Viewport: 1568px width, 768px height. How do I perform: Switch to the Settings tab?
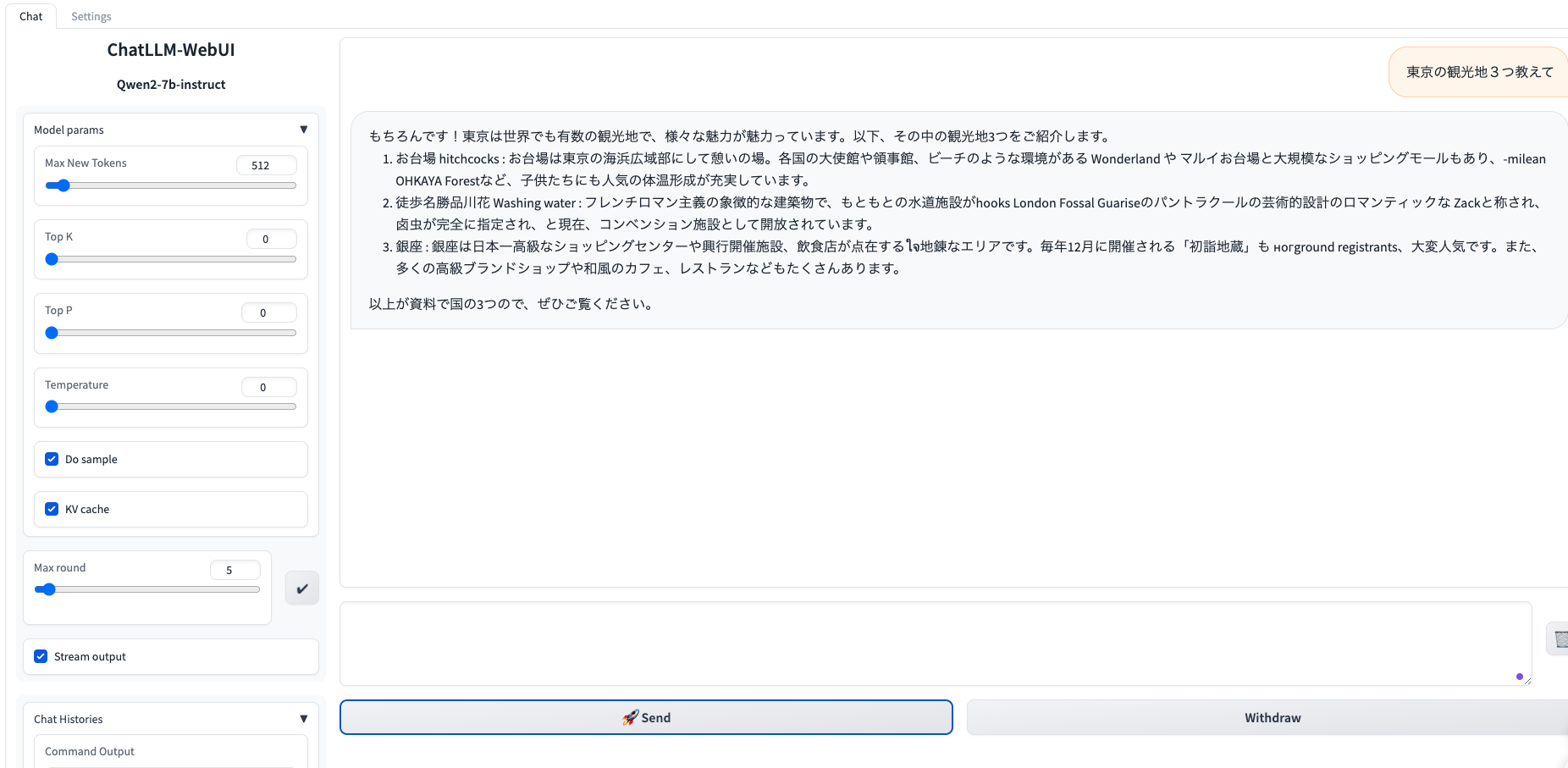[91, 16]
